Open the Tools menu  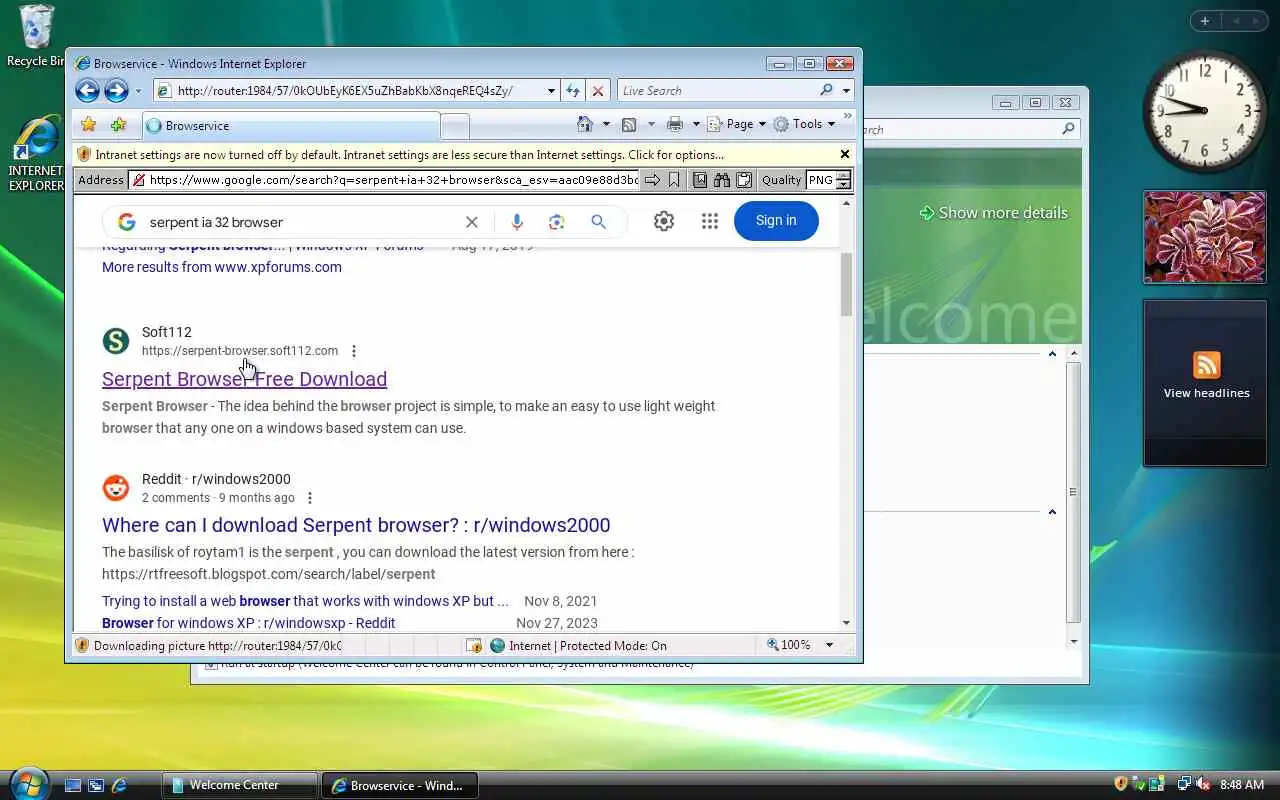804,124
